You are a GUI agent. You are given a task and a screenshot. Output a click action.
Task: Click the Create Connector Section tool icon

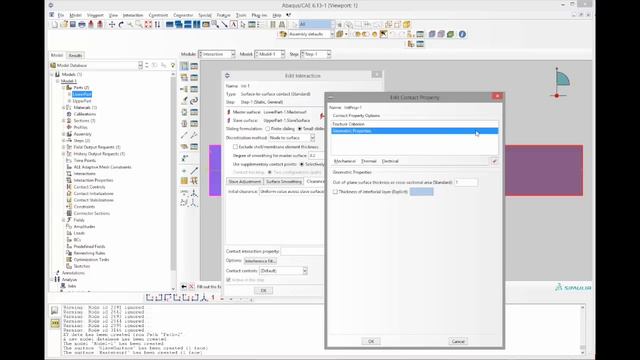point(184,112)
